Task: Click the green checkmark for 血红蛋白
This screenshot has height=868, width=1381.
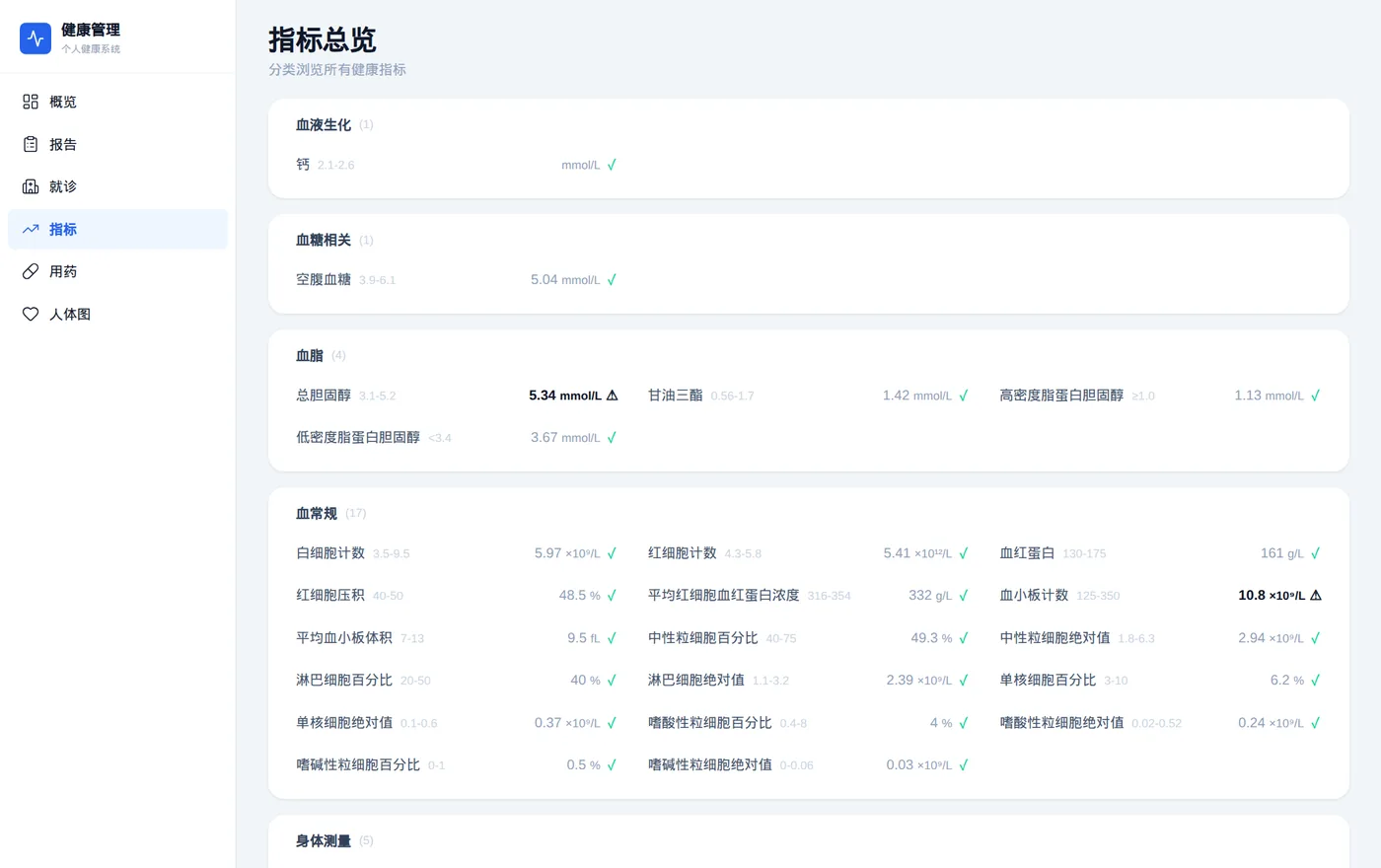Action: tap(1315, 553)
